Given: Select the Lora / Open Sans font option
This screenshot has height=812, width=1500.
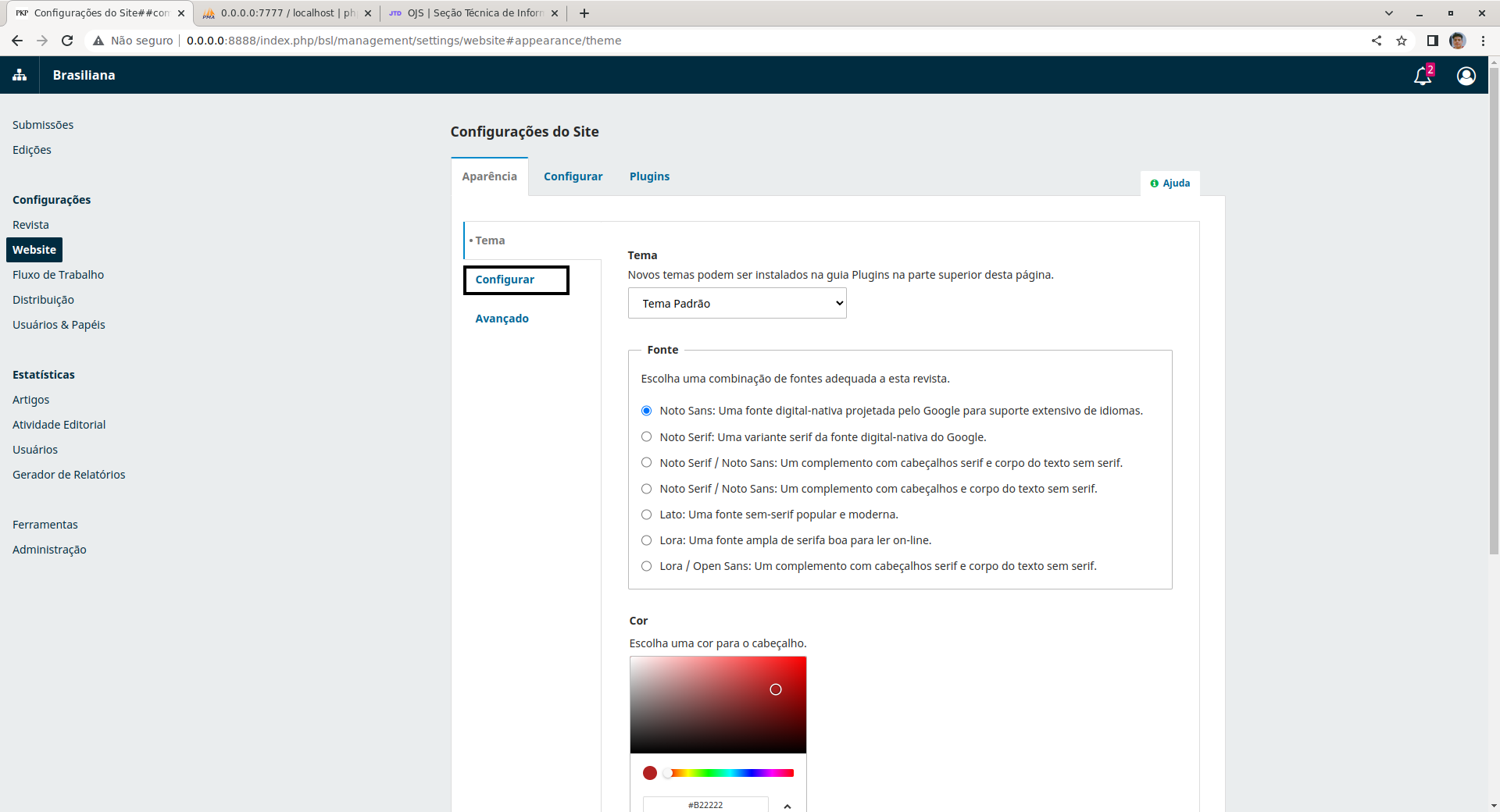Looking at the screenshot, I should click(646, 566).
